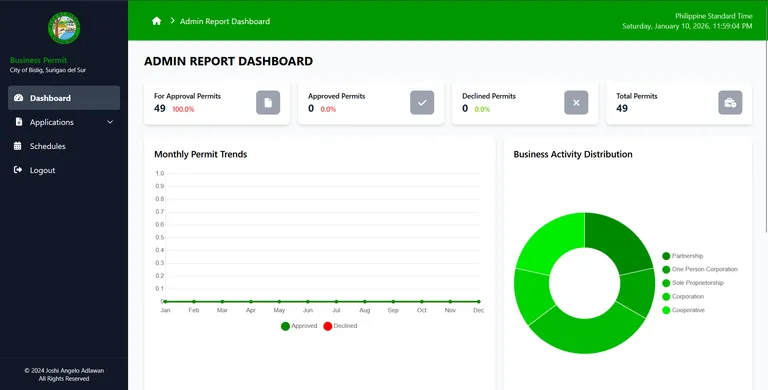The height and width of the screenshot is (390, 768).
Task: Click the For Approval Permits count 49
Action: [x=160, y=108]
